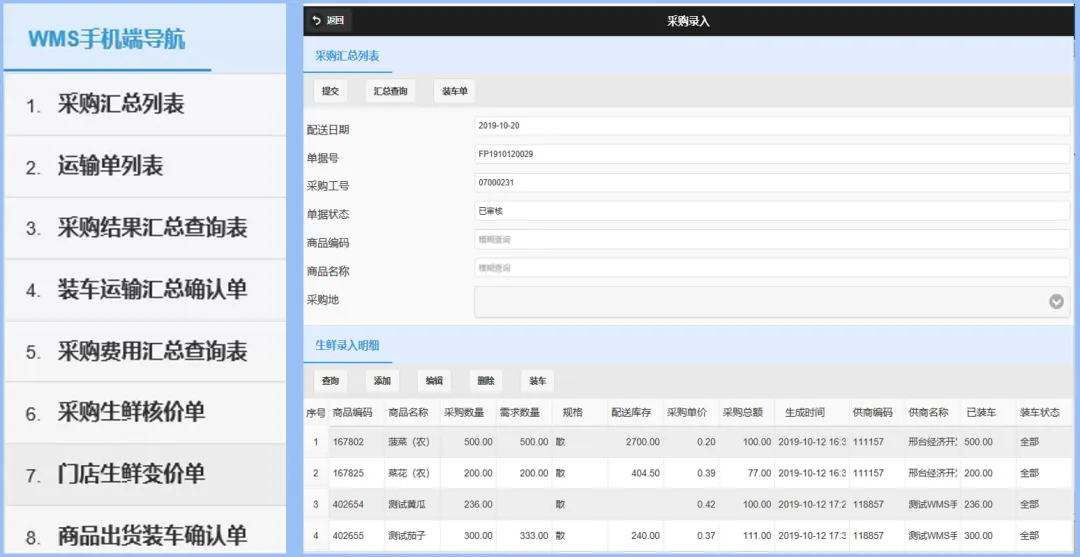Image resolution: width=1080 pixels, height=557 pixels.
Task: Click the 提交 button
Action: 331,91
